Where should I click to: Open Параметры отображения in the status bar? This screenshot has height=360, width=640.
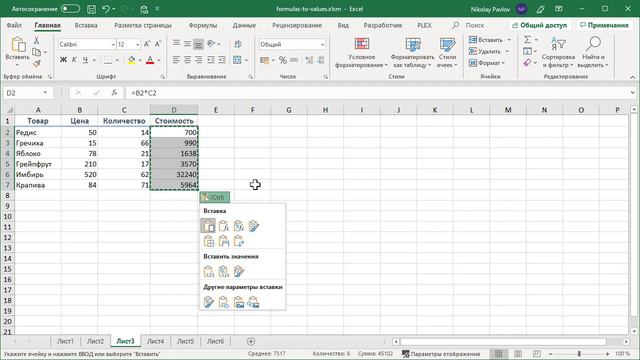coord(441,354)
